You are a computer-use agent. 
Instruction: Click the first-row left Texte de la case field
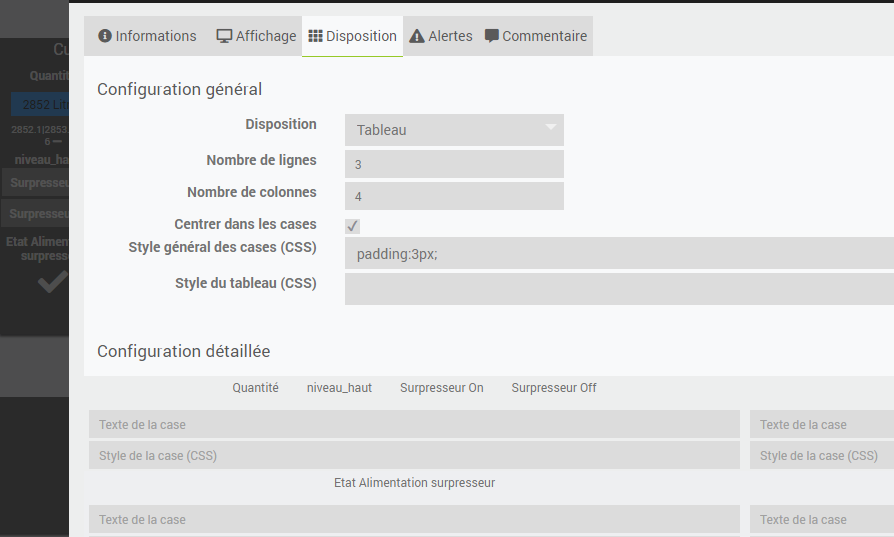(x=415, y=424)
